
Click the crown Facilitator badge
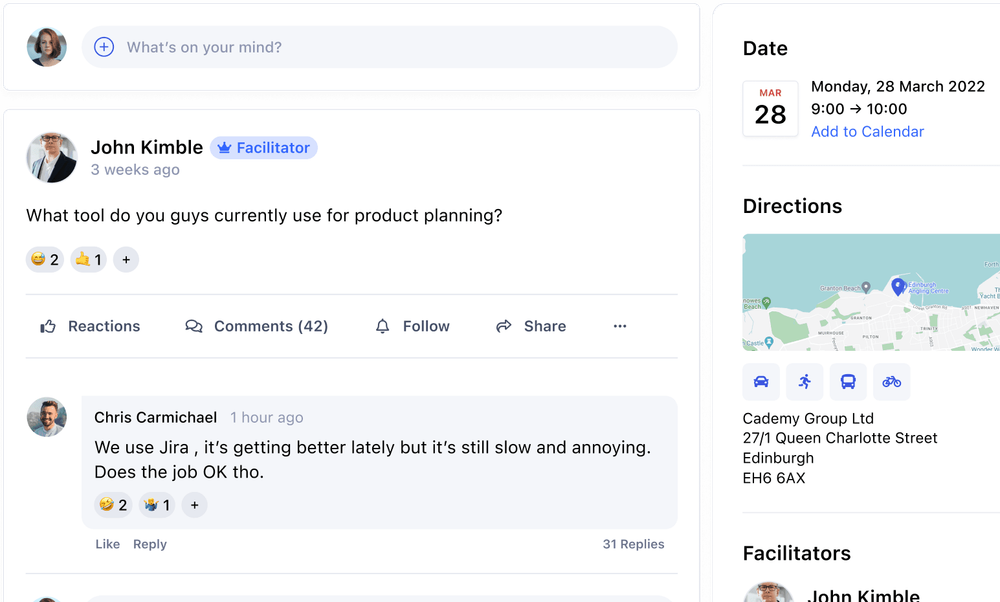(x=264, y=148)
